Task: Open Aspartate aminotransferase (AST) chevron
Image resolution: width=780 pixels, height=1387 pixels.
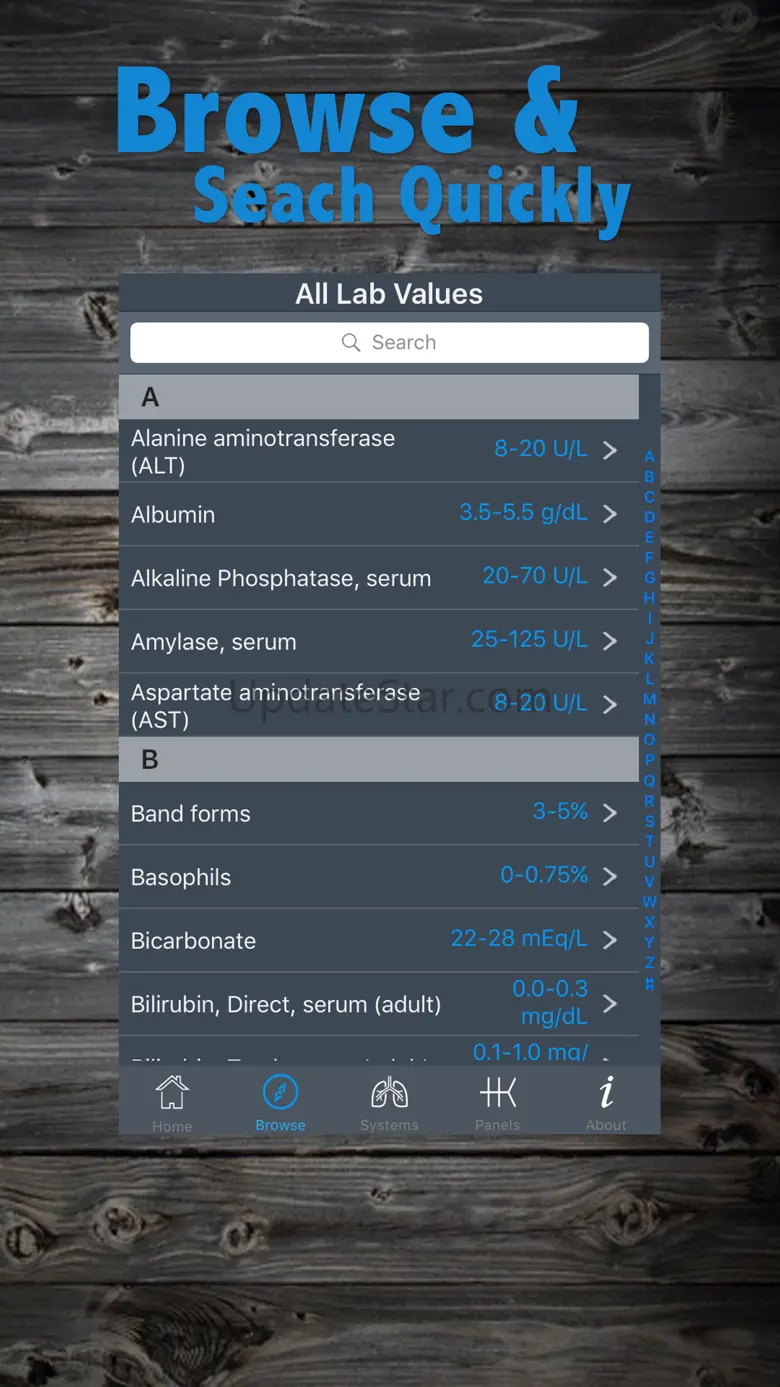Action: [x=610, y=705]
